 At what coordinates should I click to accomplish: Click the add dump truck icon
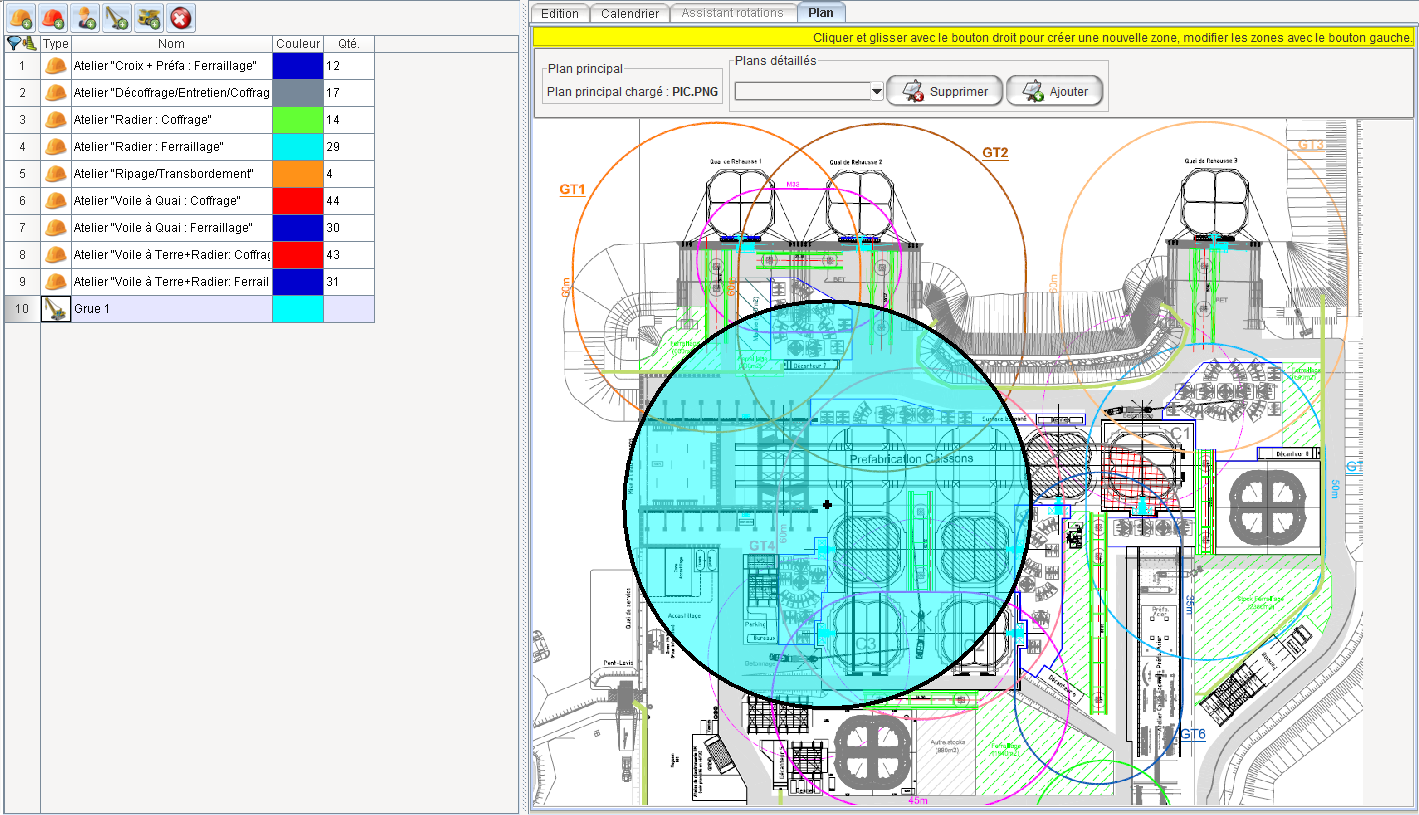[x=150, y=17]
